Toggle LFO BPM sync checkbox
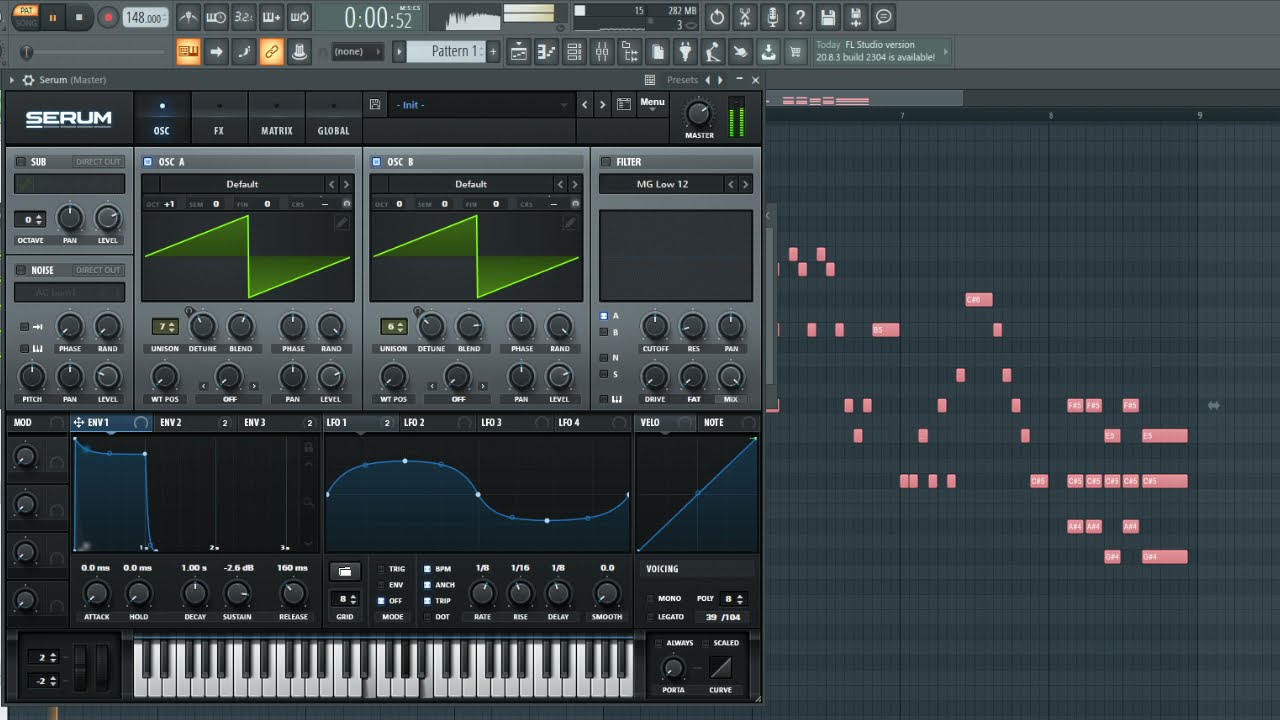Image resolution: width=1280 pixels, height=720 pixels. [x=428, y=569]
